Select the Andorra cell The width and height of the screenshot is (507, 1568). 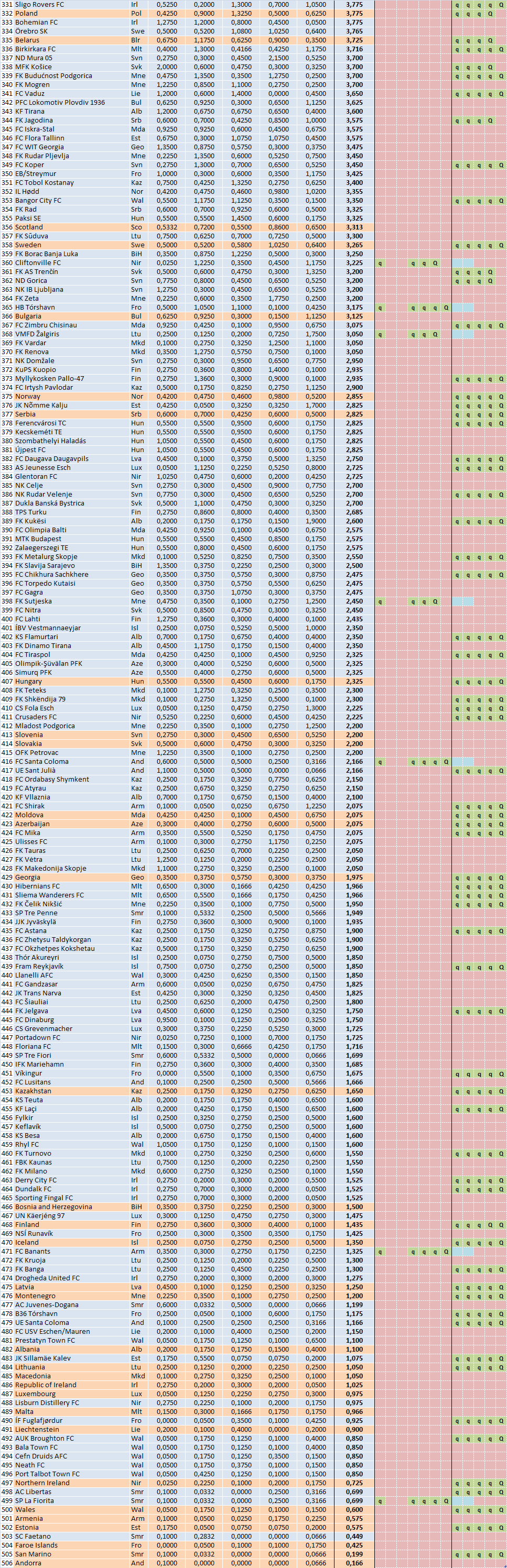(28, 1563)
